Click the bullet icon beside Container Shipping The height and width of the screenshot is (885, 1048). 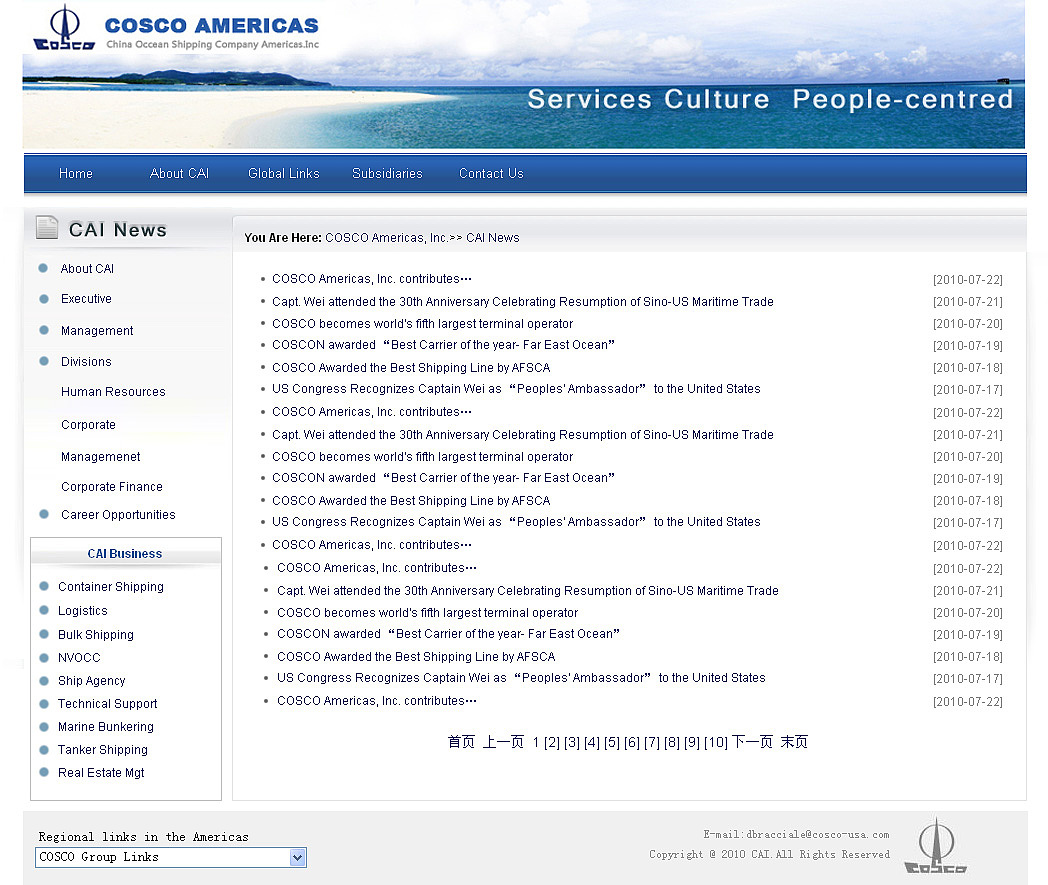[42, 587]
